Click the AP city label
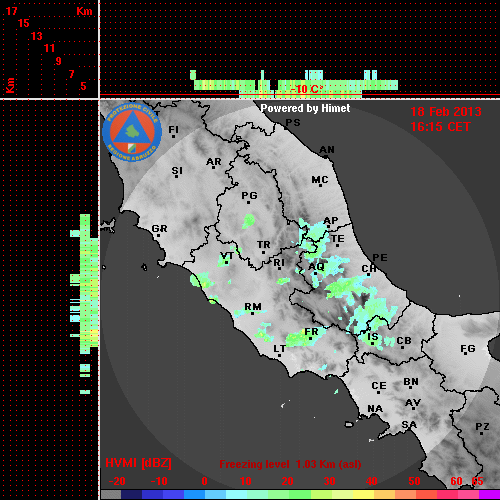The height and width of the screenshot is (500, 500). [x=331, y=221]
